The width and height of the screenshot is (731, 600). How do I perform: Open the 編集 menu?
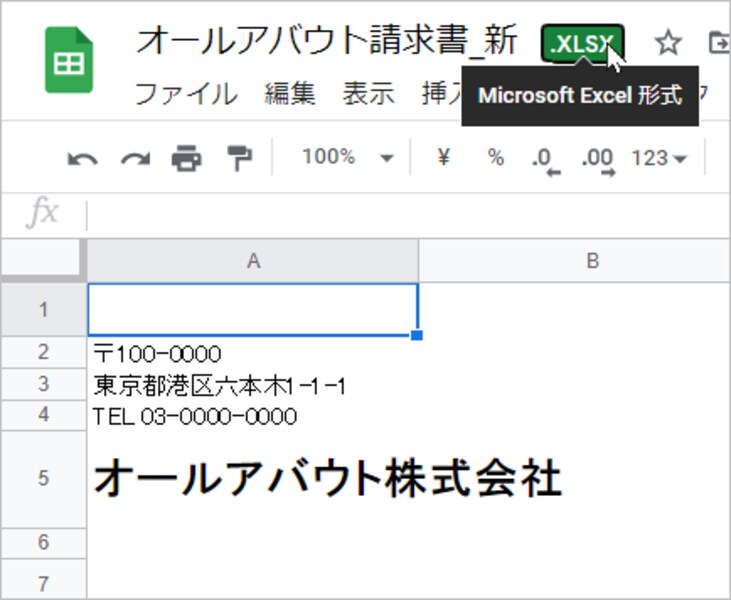tap(290, 93)
